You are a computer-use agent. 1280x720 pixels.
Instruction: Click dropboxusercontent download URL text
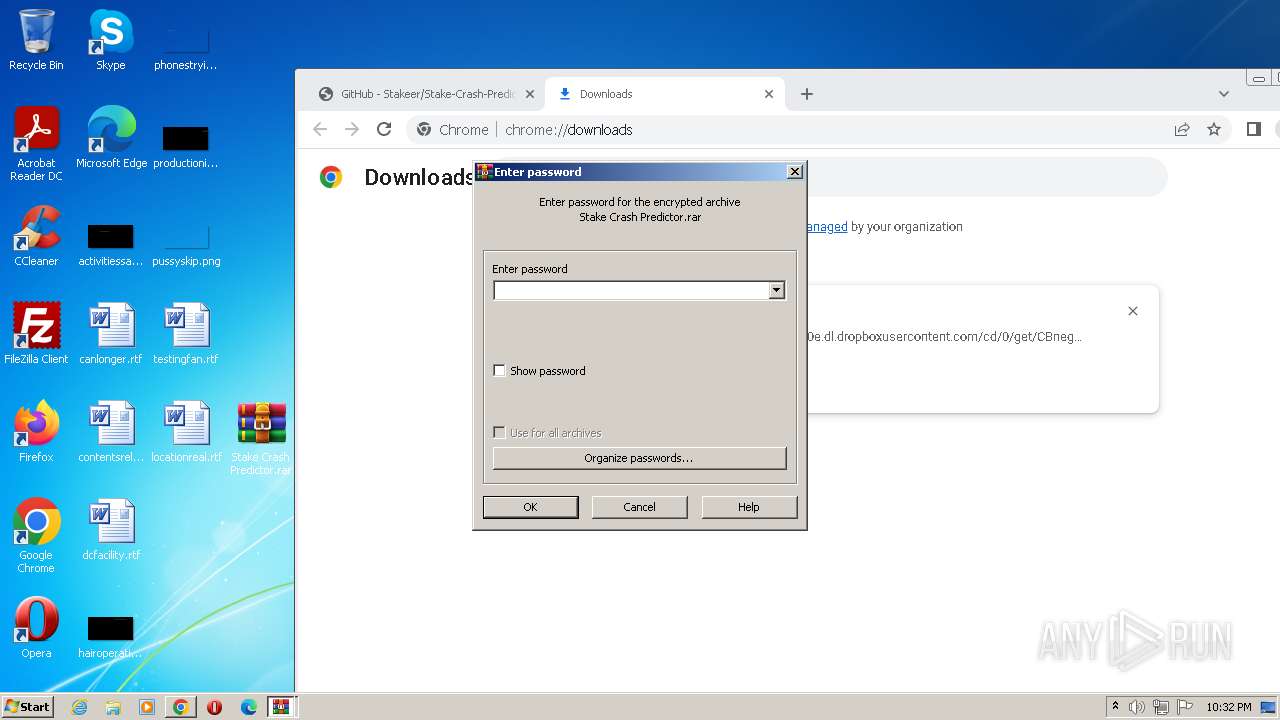click(944, 337)
